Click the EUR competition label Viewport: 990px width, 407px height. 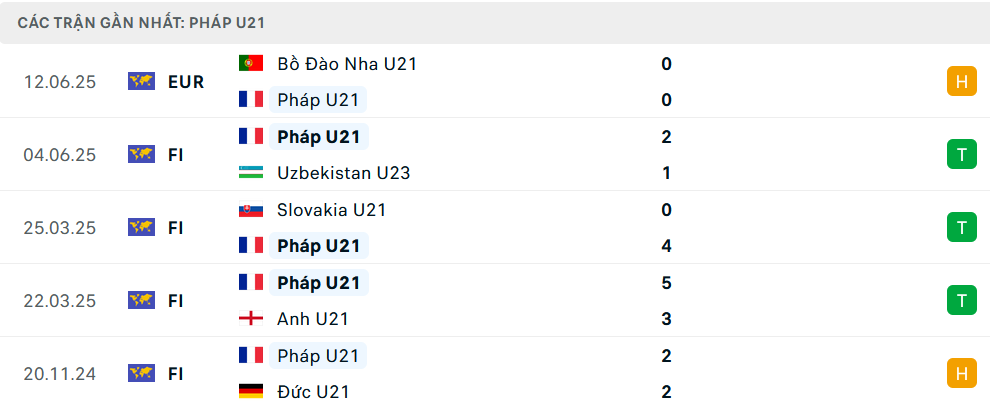coord(186,82)
